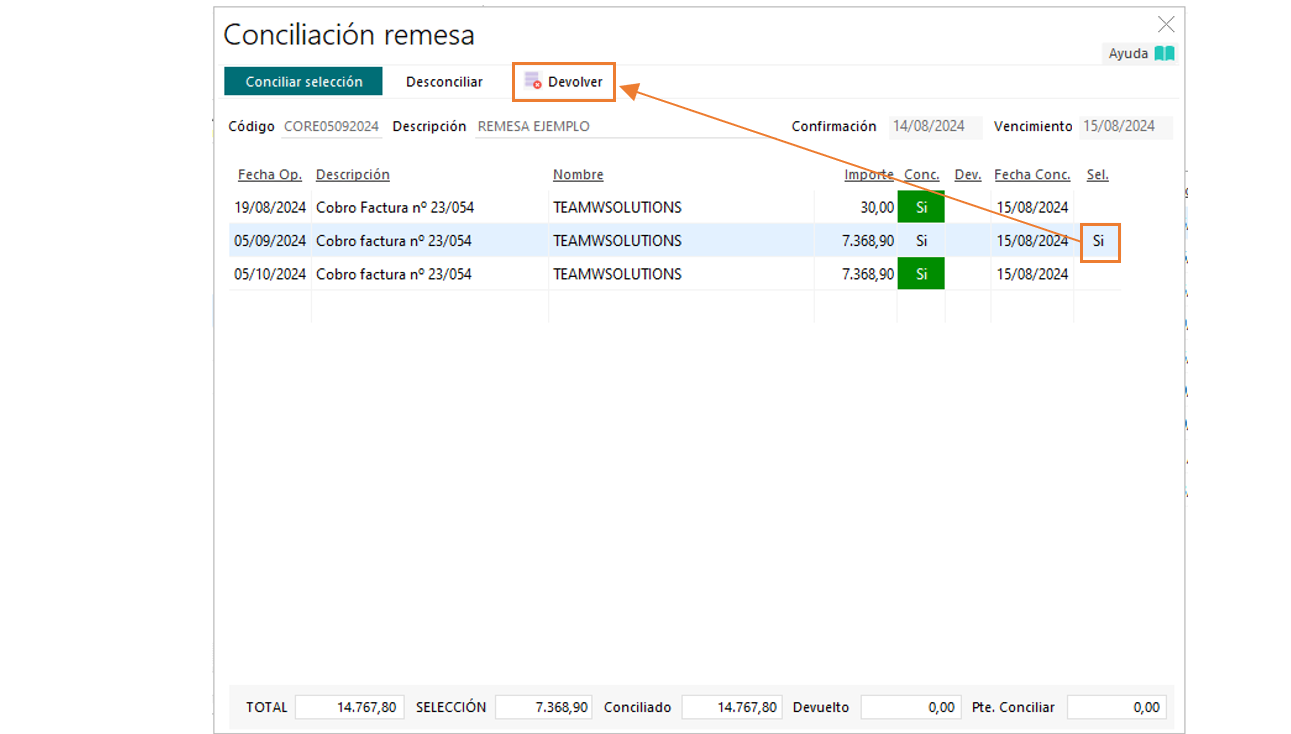Click the Pte. Conciliar field 0,00
The height and width of the screenshot is (734, 1291).
coord(1117,707)
